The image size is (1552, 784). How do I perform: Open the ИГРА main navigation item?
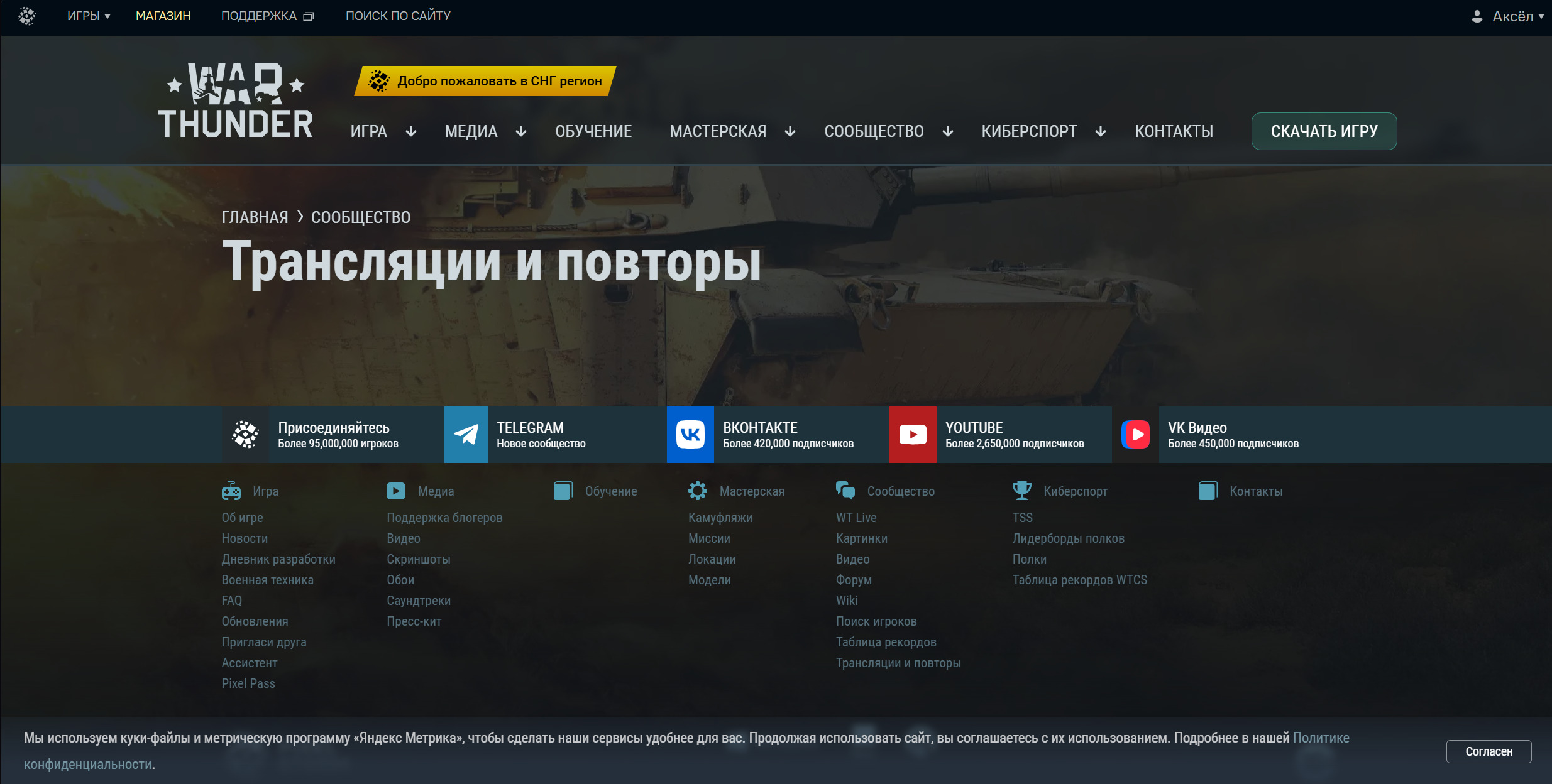[369, 131]
